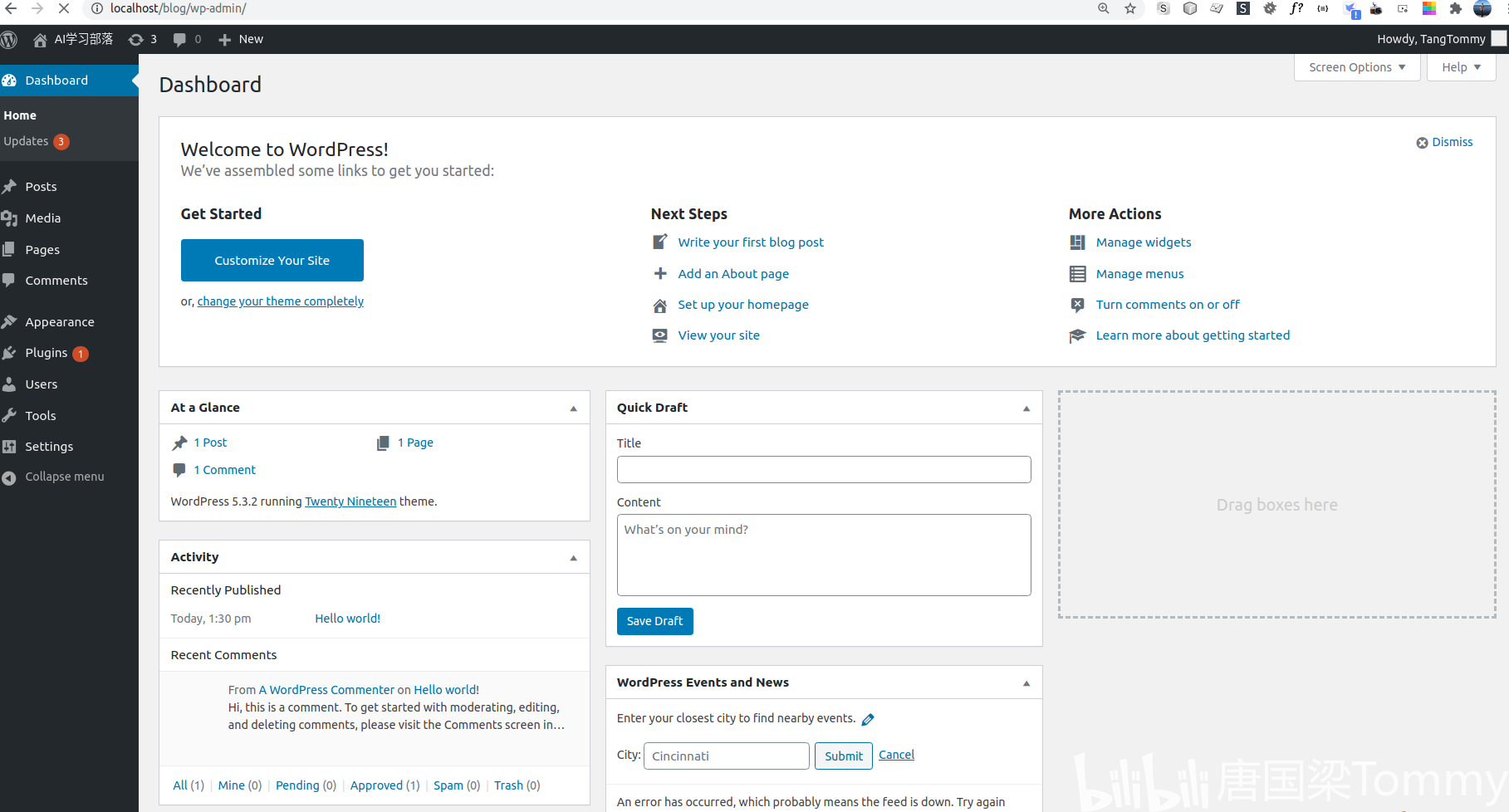Click the browser profile avatar icon
Viewport: 1509px width, 812px height.
click(x=1482, y=8)
